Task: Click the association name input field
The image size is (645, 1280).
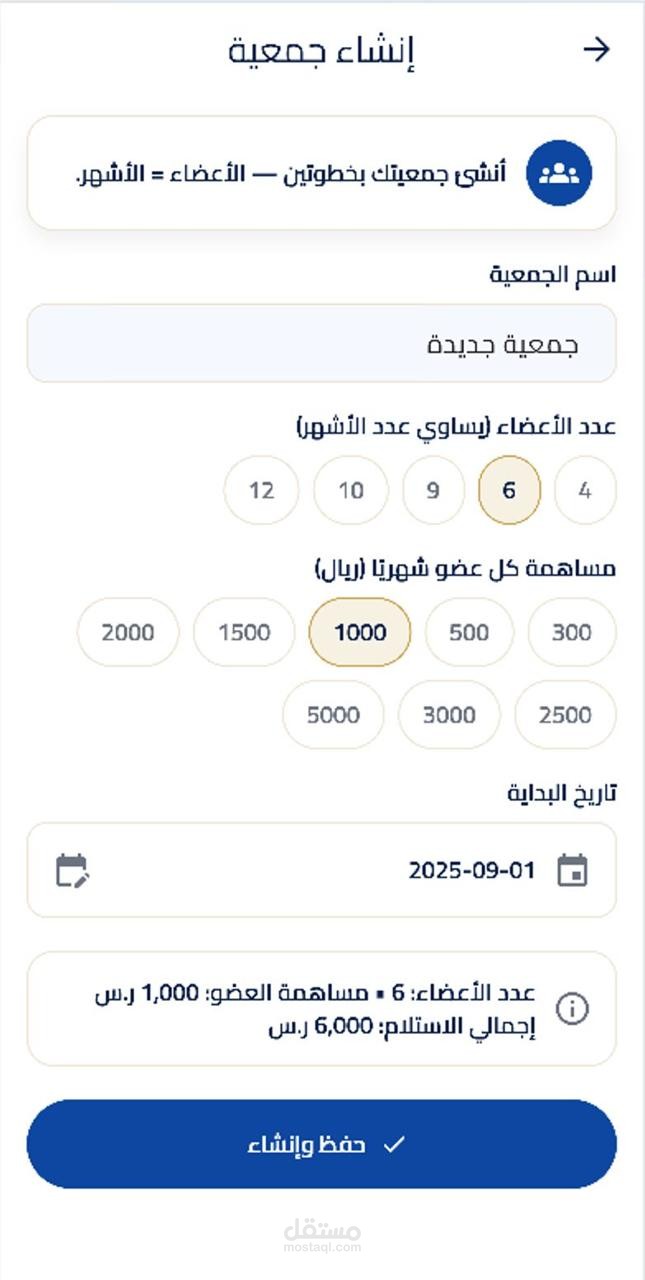Action: 322,344
